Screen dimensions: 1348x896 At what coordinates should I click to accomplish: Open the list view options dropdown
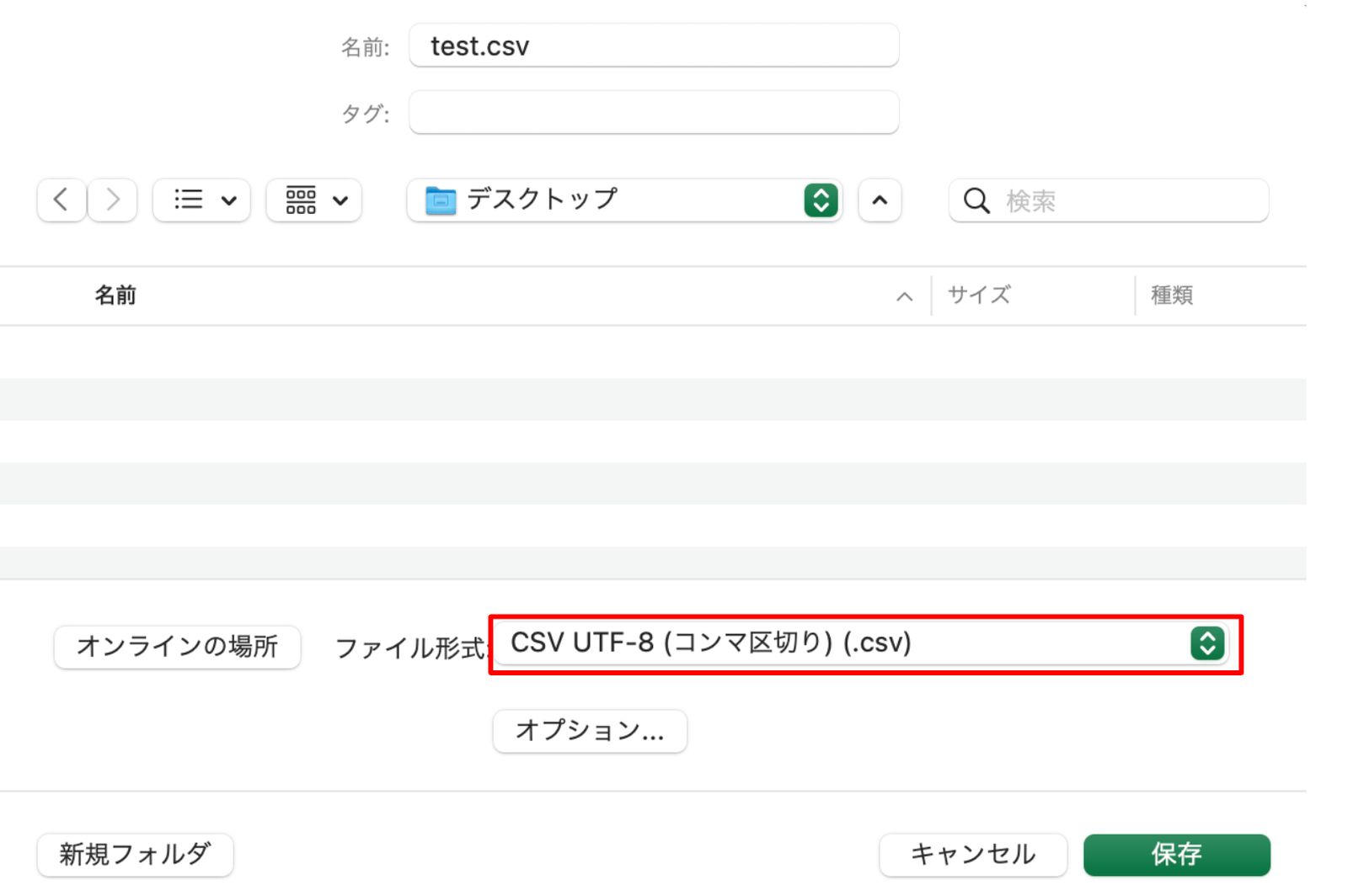pyautogui.click(x=201, y=200)
